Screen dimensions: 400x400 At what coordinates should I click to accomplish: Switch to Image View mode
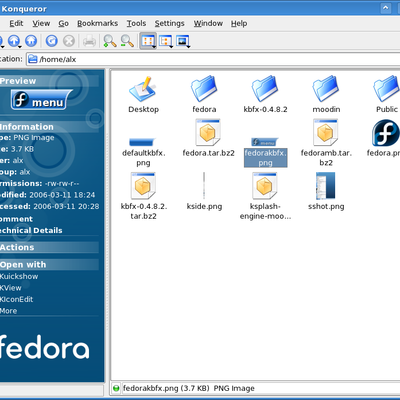tap(182, 41)
